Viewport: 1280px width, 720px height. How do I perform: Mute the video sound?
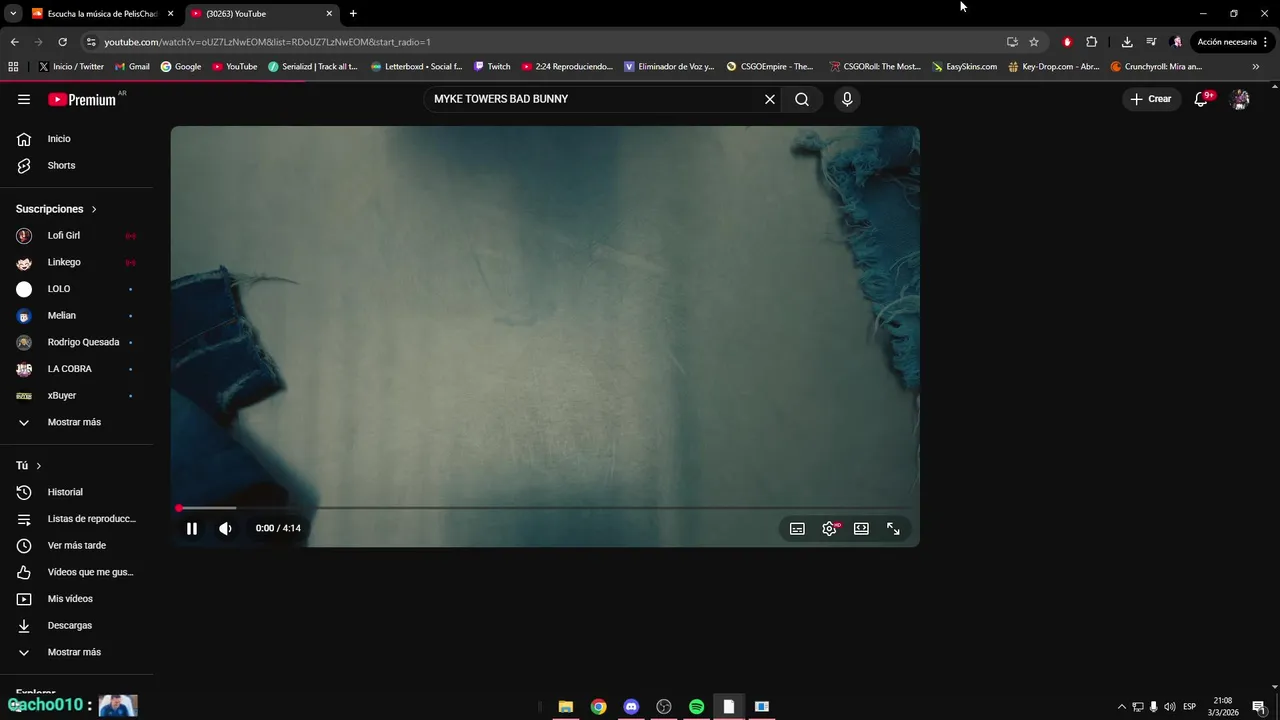[x=225, y=529]
